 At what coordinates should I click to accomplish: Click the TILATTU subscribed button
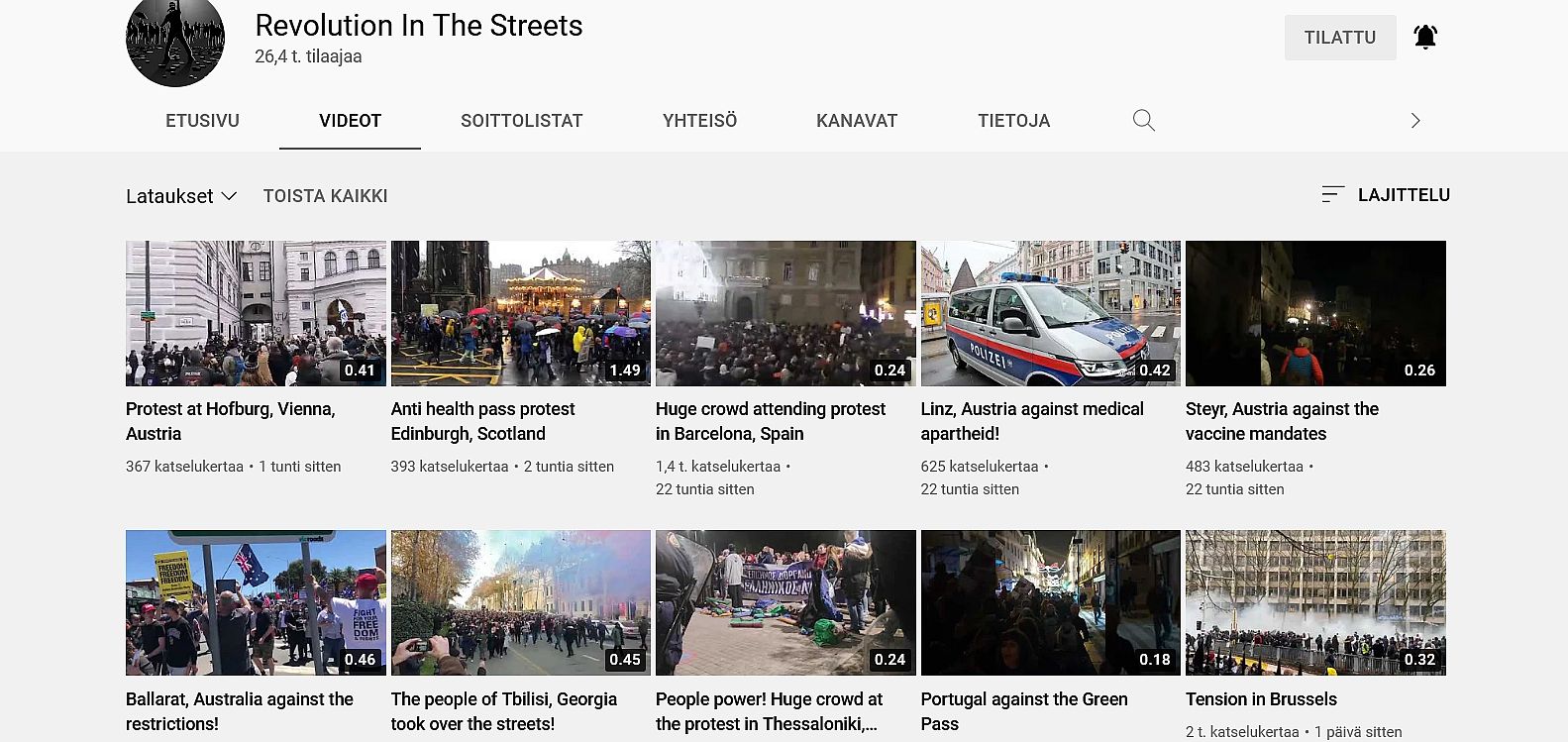click(1340, 38)
